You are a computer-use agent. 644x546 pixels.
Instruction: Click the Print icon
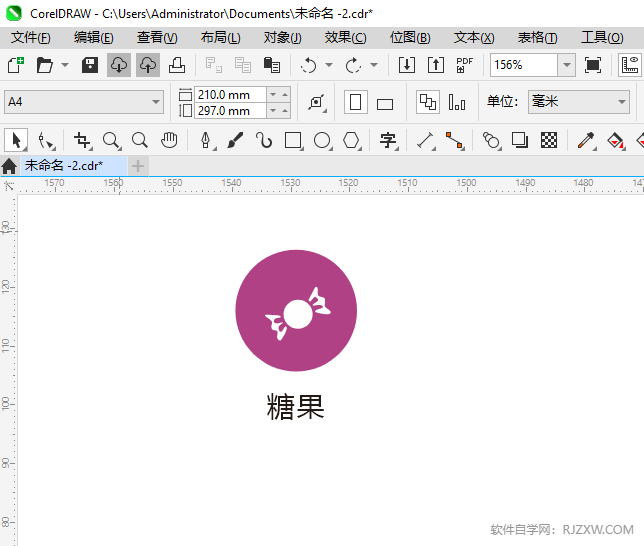coord(177,65)
